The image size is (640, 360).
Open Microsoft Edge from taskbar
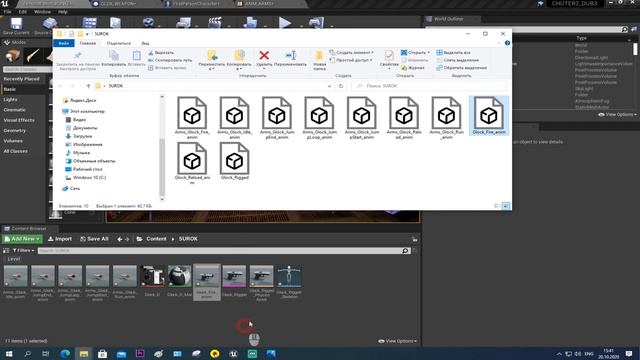click(65, 354)
